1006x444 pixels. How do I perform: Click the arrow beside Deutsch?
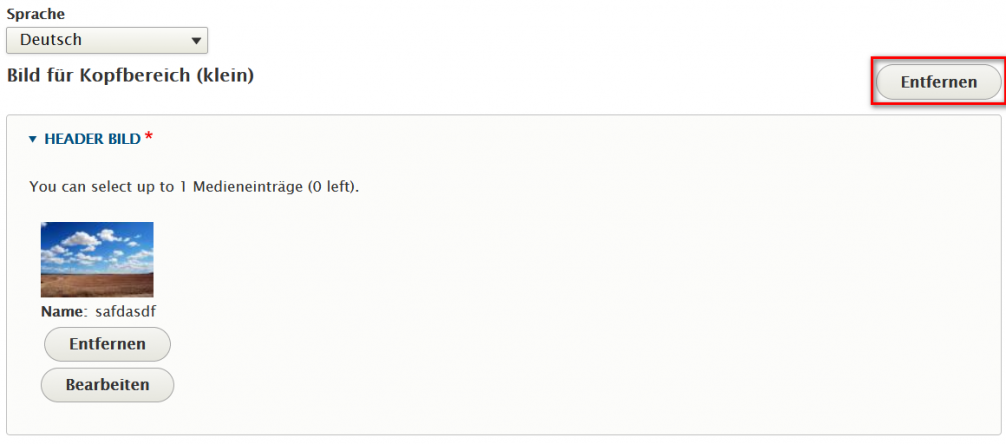click(196, 40)
